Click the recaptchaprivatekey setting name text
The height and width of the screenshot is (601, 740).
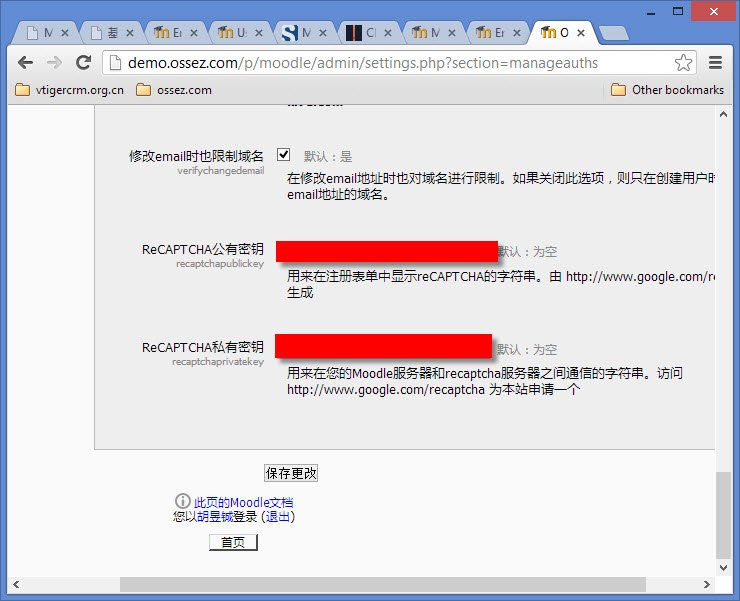coord(218,362)
